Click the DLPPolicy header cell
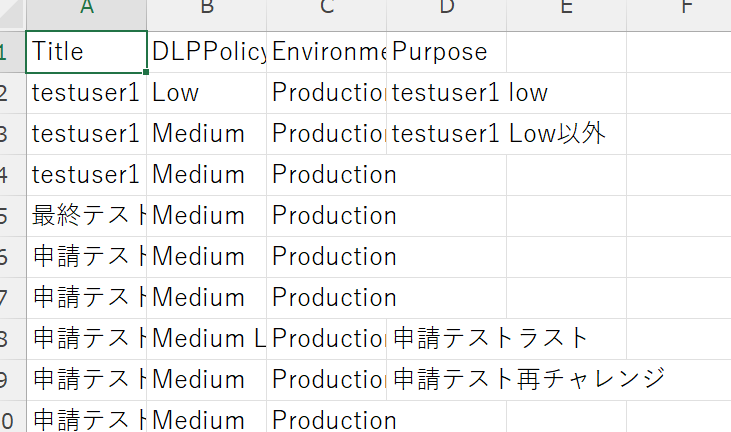 click(207, 52)
